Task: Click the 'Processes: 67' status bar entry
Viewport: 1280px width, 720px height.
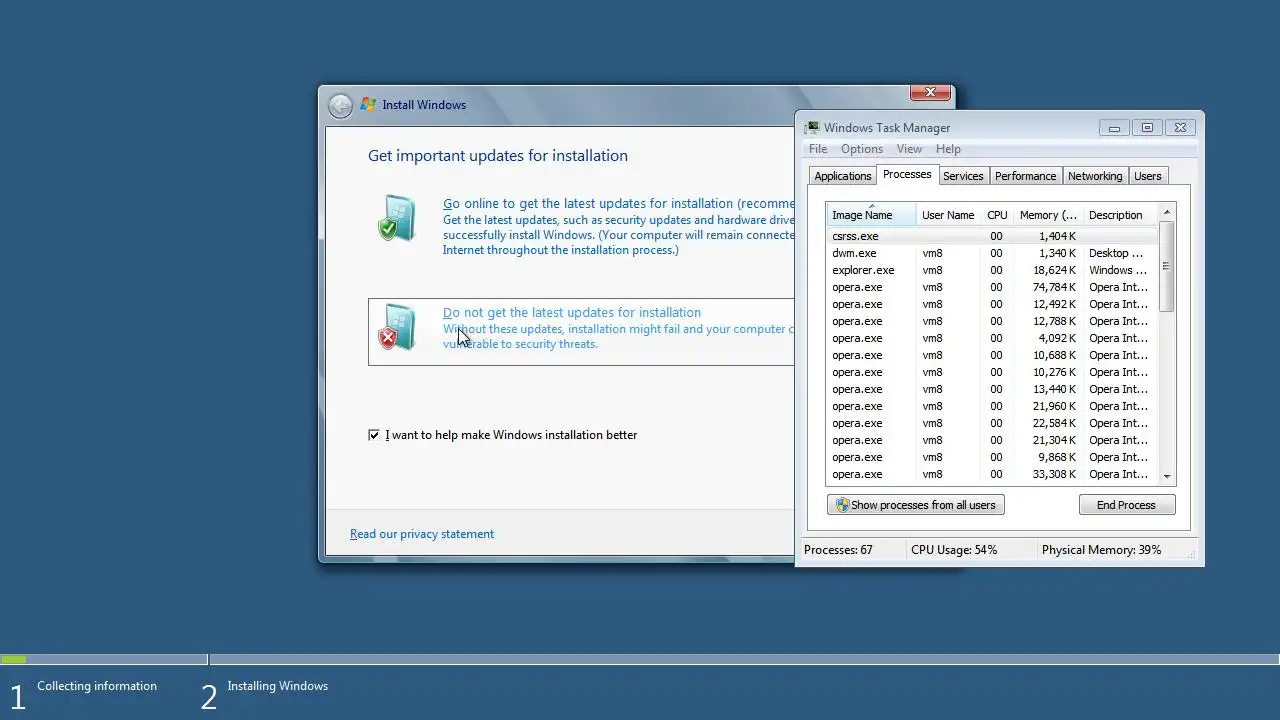Action: pos(838,550)
